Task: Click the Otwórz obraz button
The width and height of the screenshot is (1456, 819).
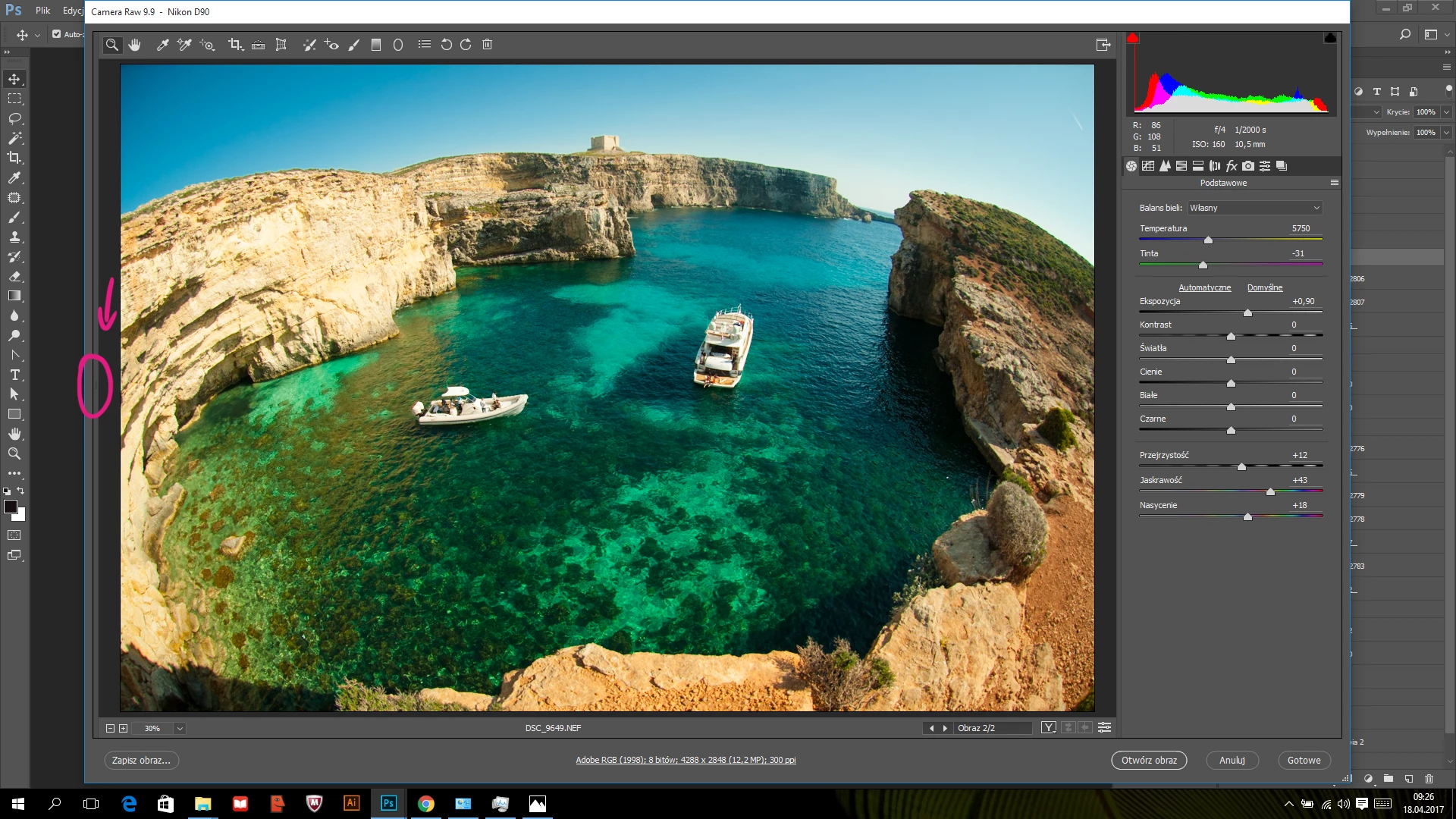Action: 1149,760
